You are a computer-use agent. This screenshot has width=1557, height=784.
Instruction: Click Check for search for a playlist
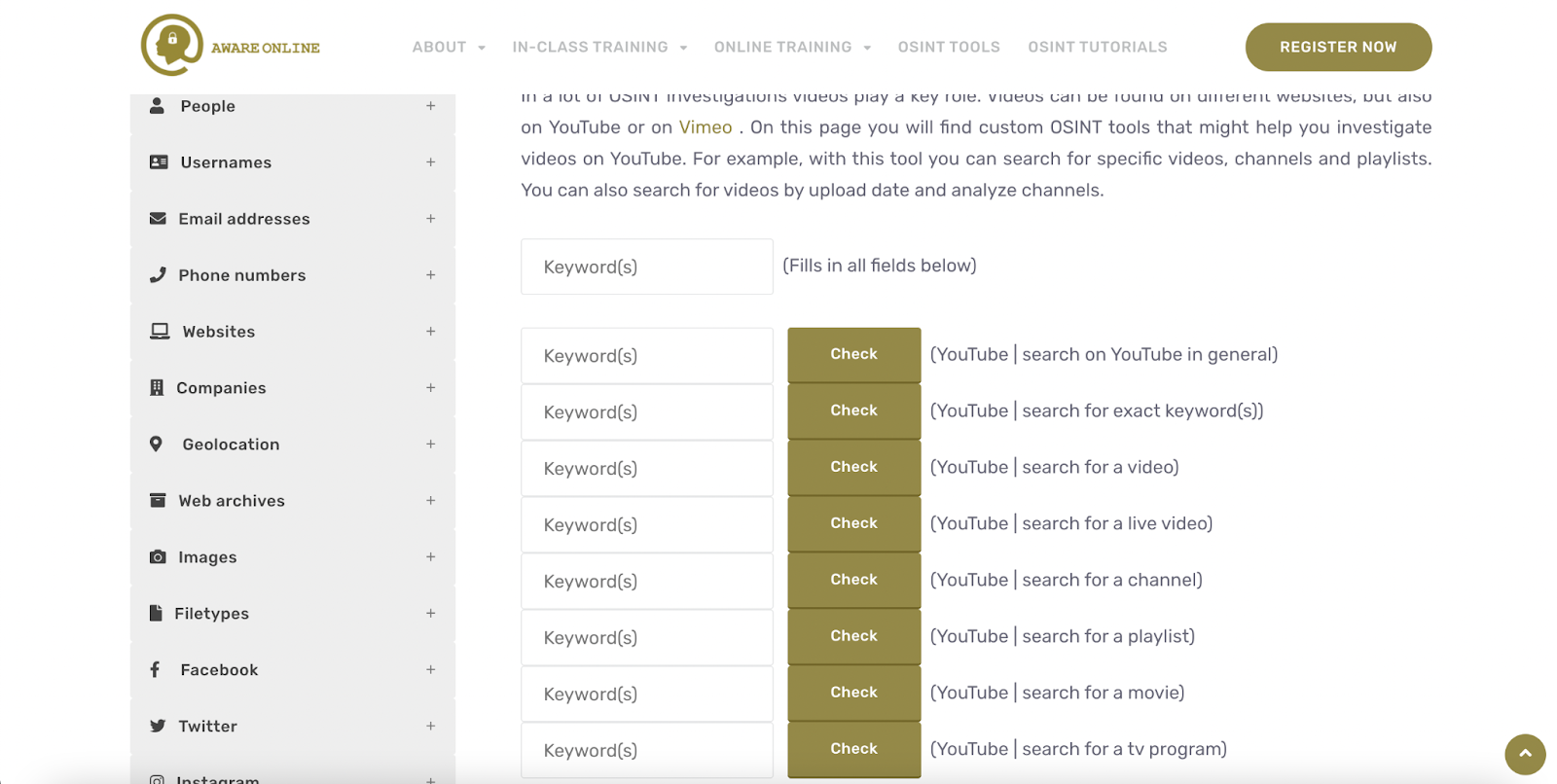[853, 637]
